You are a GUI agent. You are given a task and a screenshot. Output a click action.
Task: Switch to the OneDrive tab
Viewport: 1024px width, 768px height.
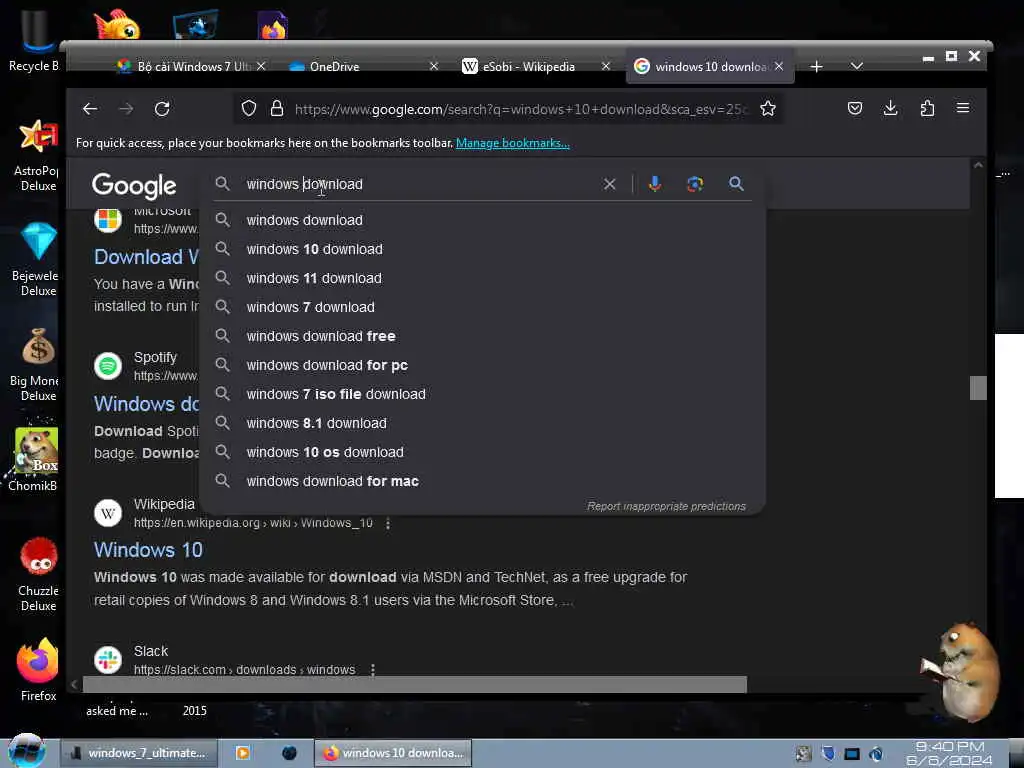[362, 66]
